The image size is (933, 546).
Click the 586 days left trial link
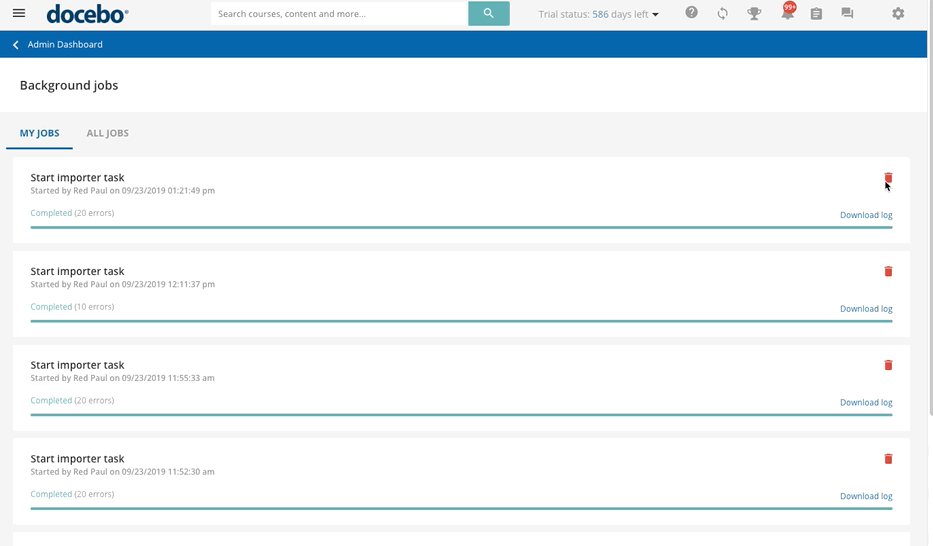(x=620, y=14)
